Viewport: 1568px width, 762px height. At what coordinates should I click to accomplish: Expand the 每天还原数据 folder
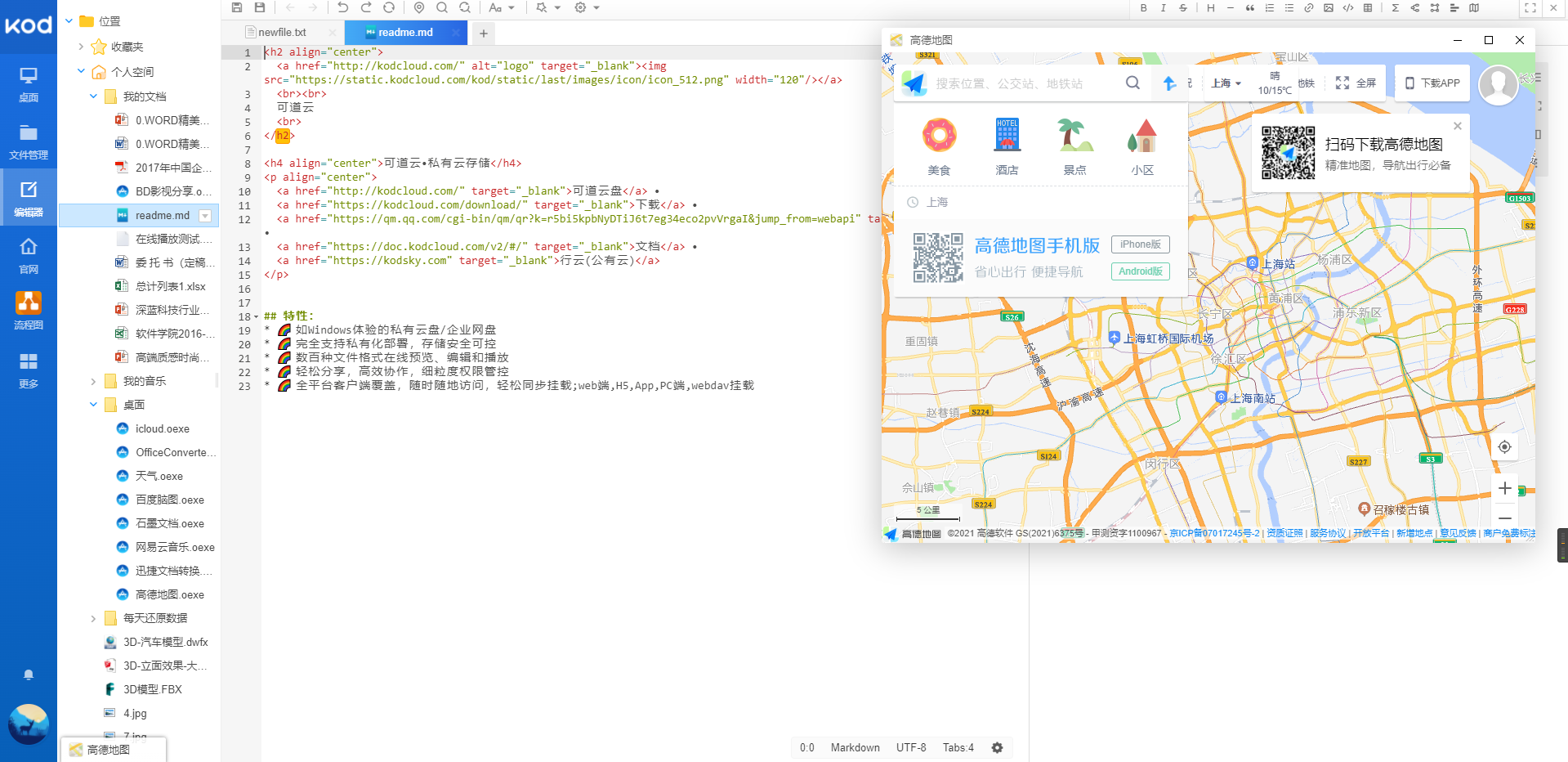(93, 618)
